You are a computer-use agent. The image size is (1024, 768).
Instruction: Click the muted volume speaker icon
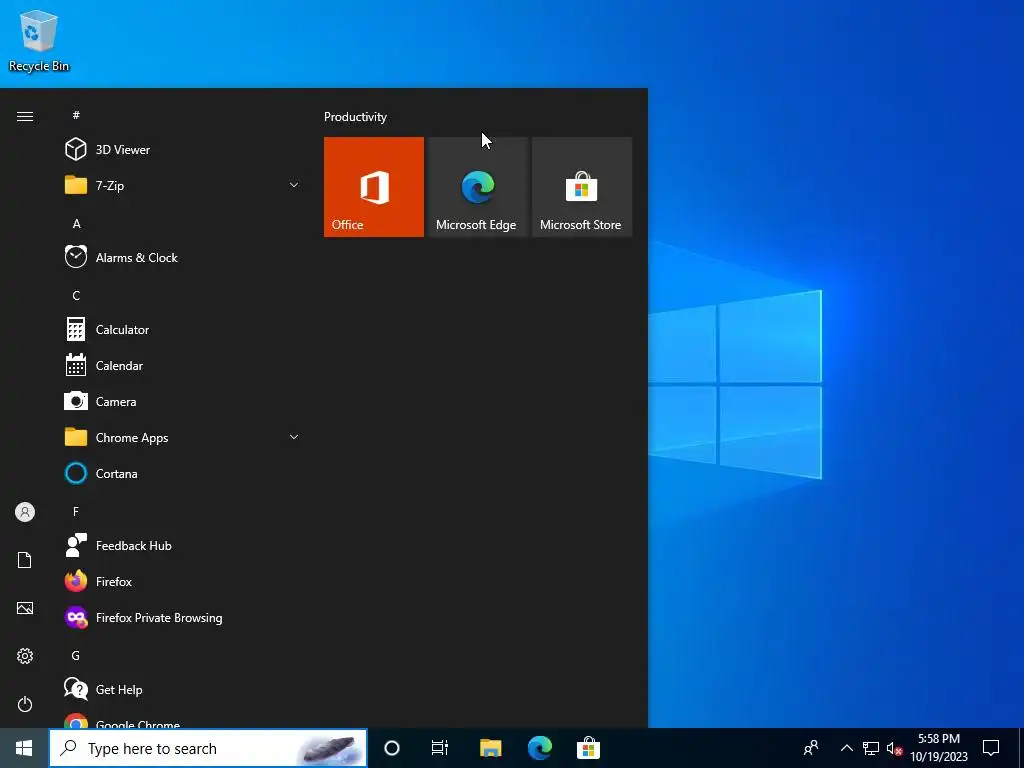tap(894, 748)
